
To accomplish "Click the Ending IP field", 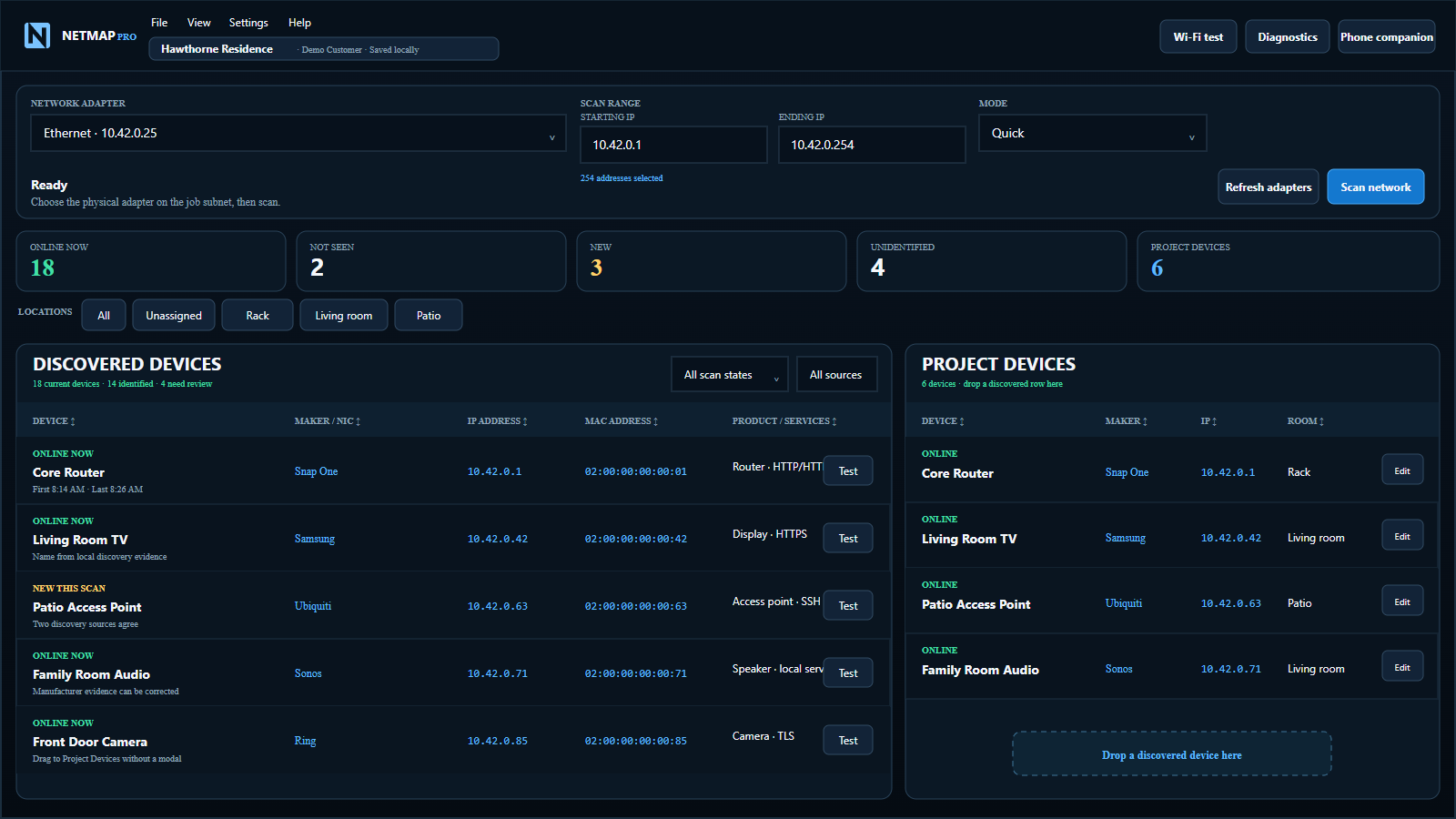I will 872,145.
